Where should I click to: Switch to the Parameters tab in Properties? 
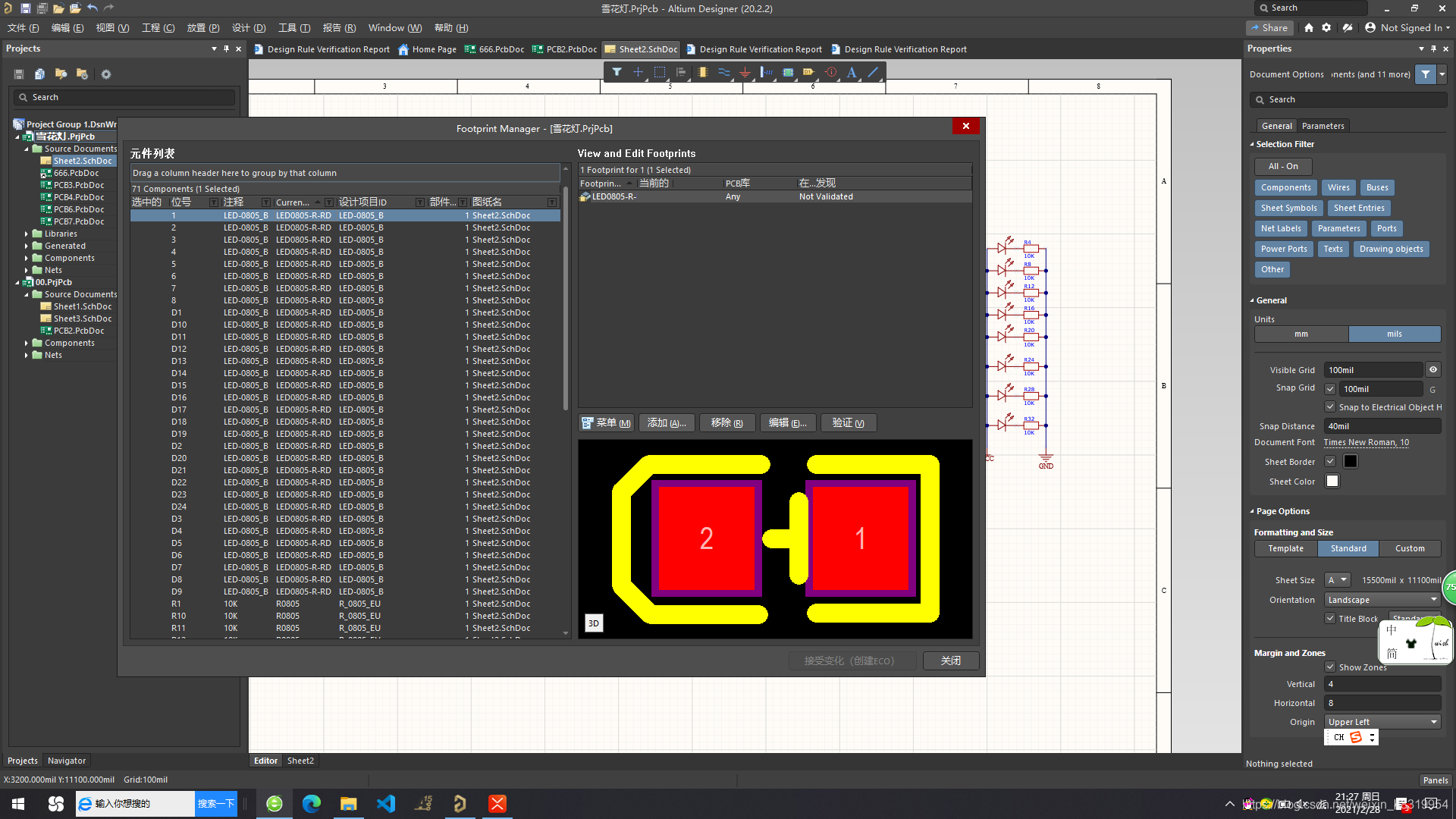[1323, 126]
